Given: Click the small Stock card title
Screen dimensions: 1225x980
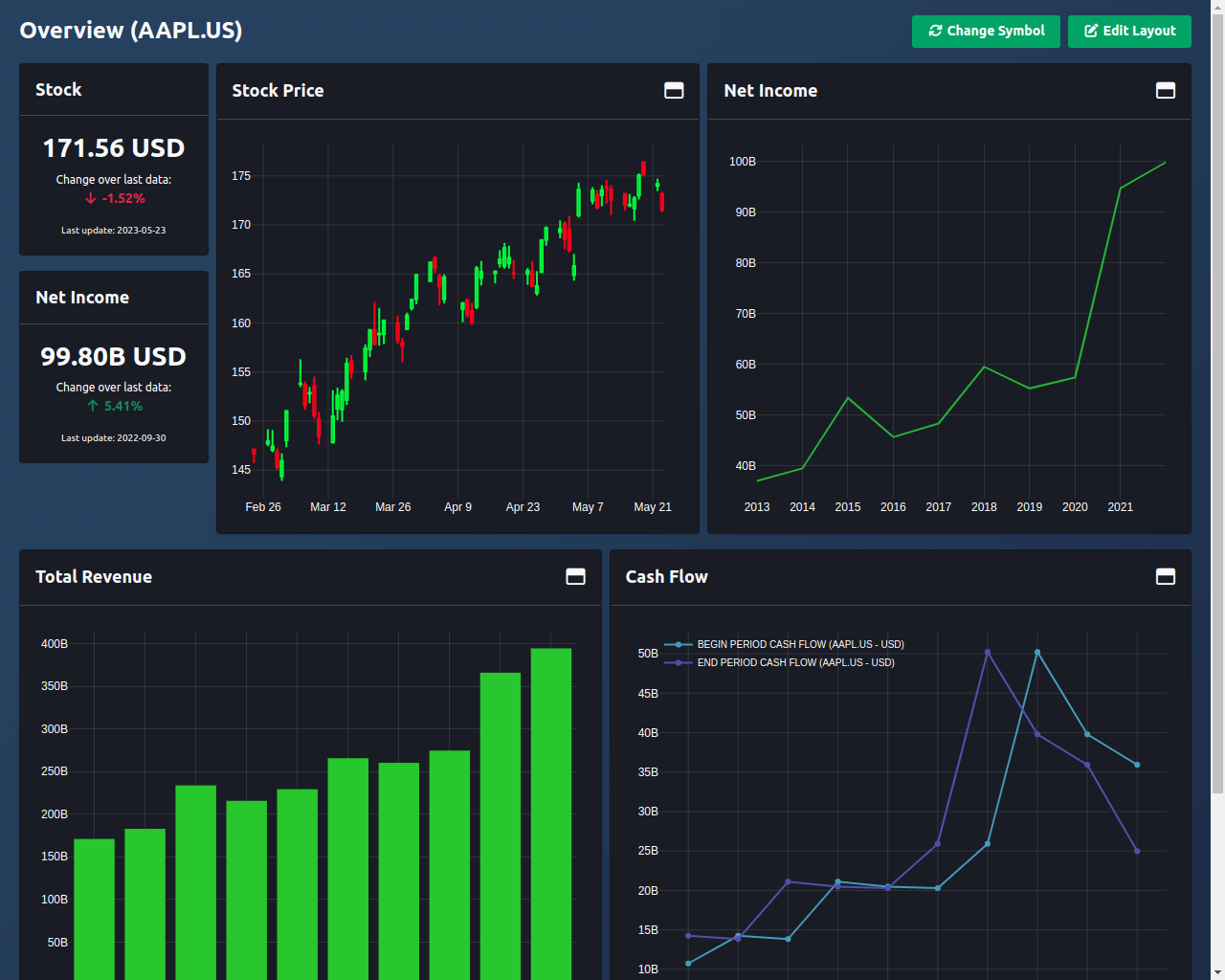Looking at the screenshot, I should [x=58, y=89].
